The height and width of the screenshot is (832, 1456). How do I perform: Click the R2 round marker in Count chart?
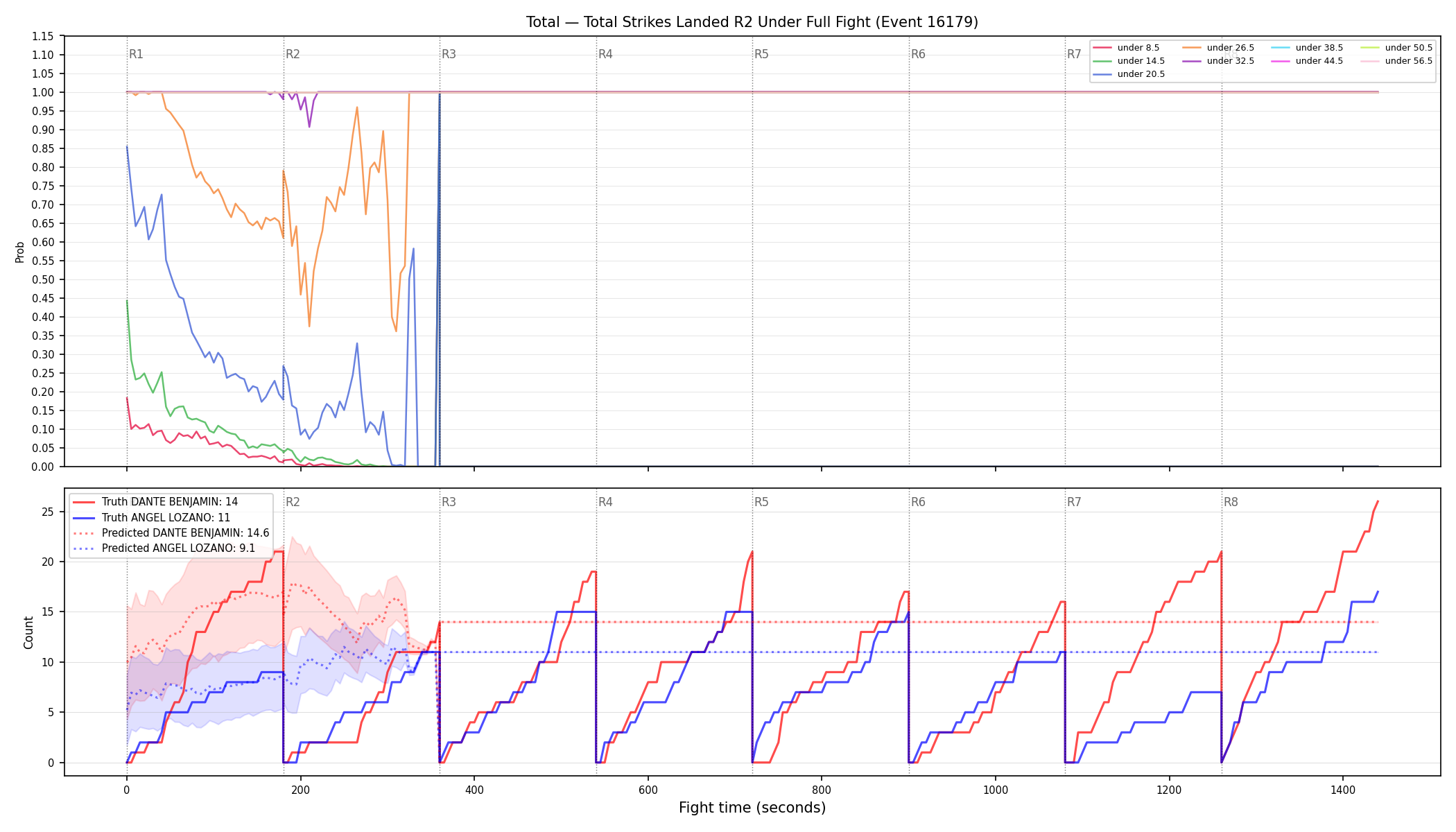click(x=293, y=502)
